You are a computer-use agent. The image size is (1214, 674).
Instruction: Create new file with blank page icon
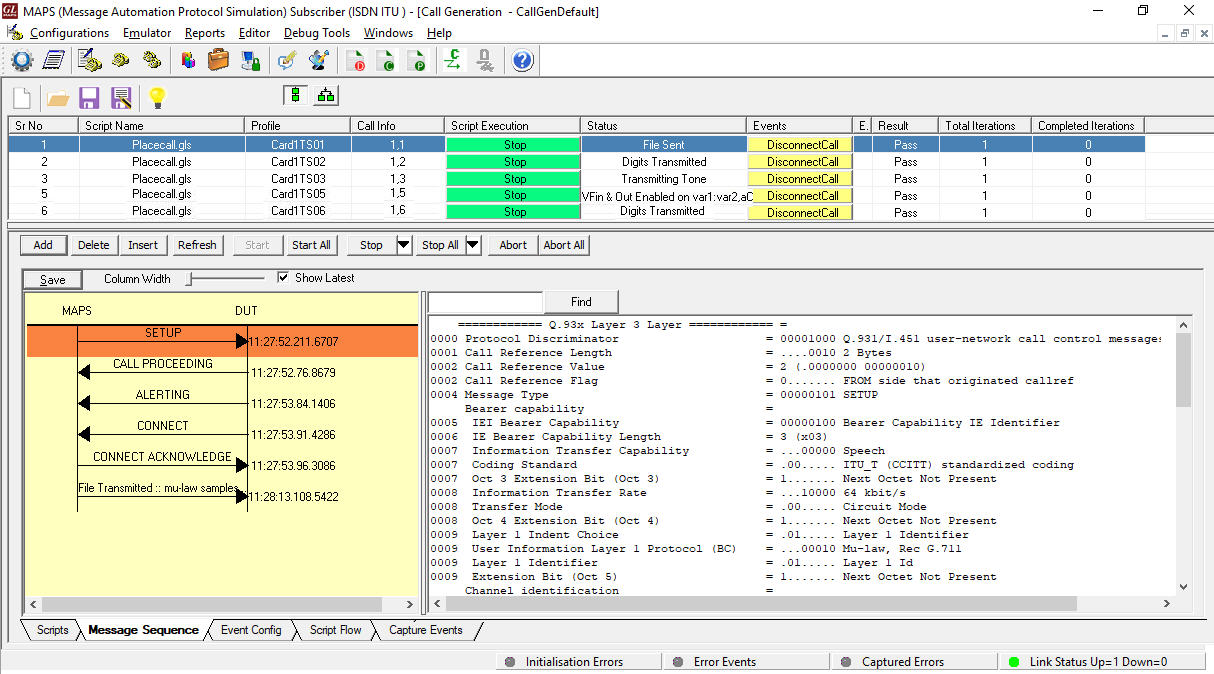(x=22, y=97)
